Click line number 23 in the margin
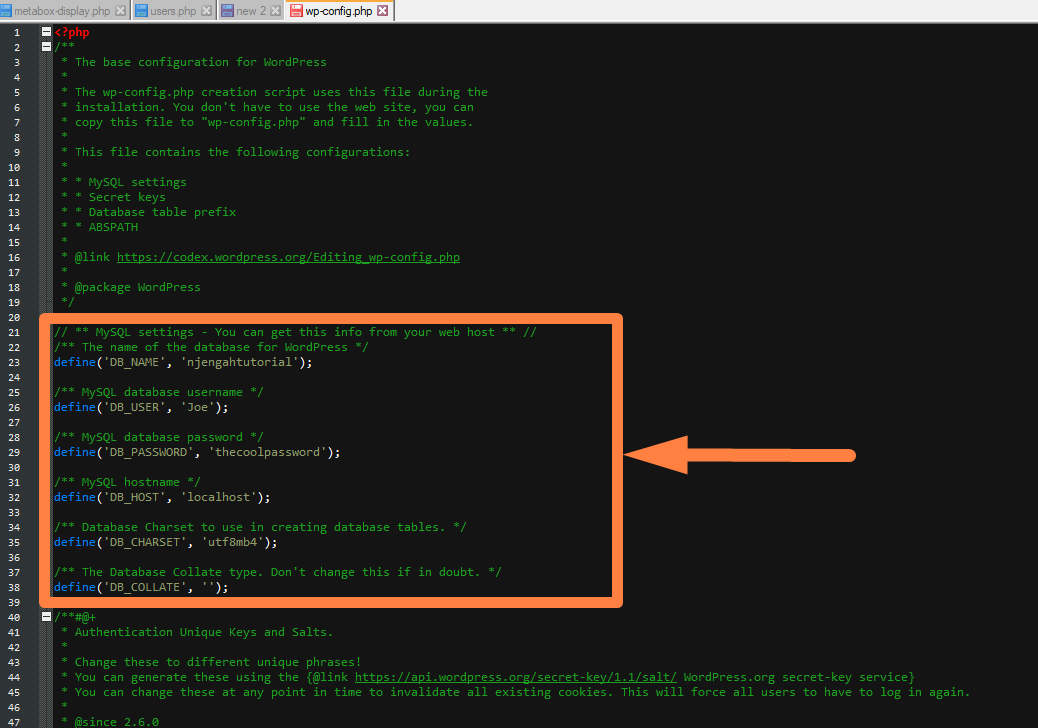1038x728 pixels. [x=14, y=363]
